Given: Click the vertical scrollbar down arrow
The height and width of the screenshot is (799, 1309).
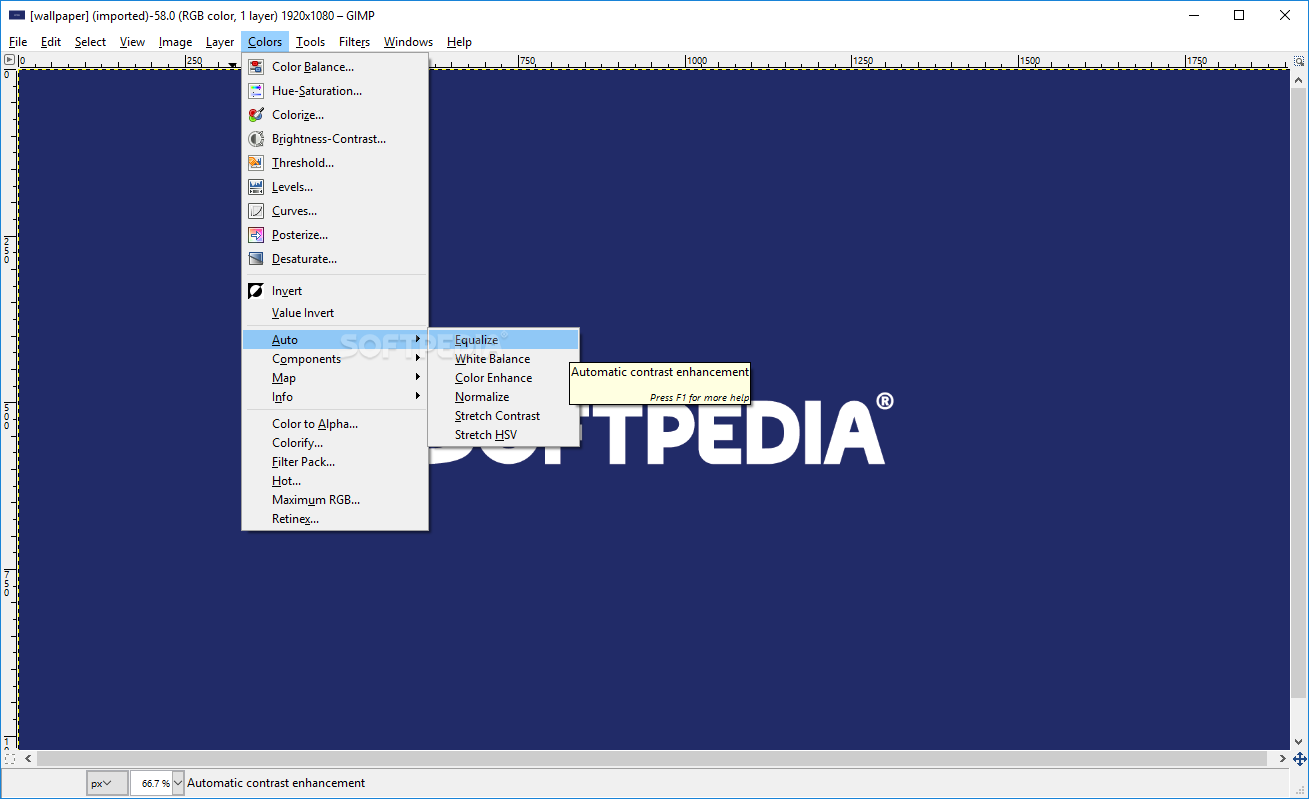Looking at the screenshot, I should coord(1300,743).
